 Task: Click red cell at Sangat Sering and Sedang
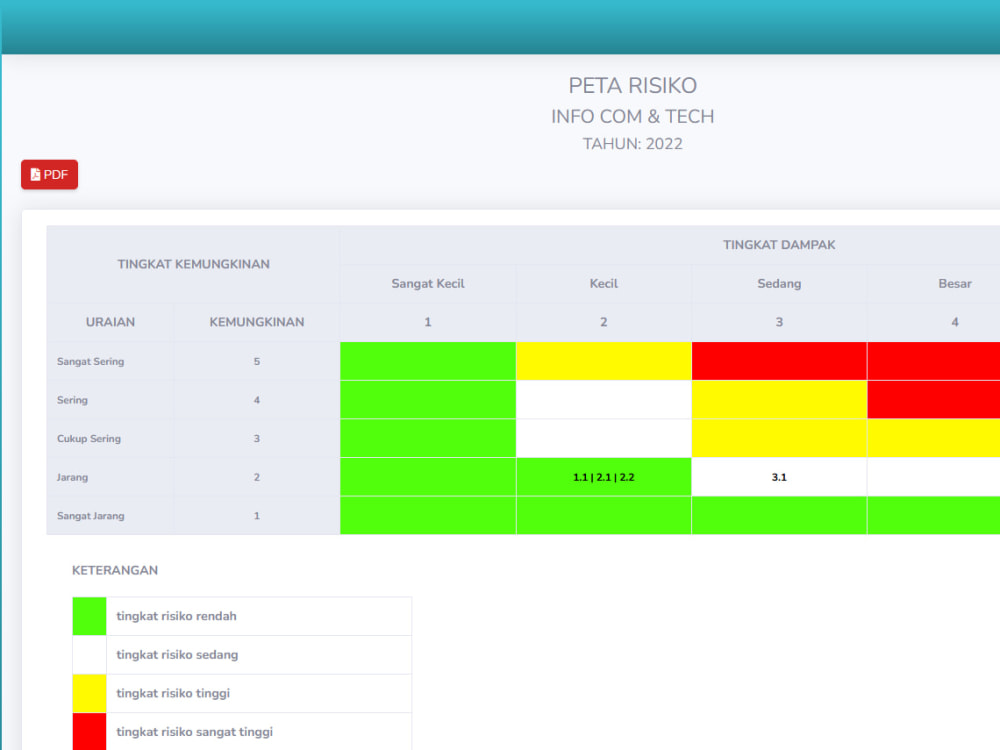pyautogui.click(x=779, y=361)
